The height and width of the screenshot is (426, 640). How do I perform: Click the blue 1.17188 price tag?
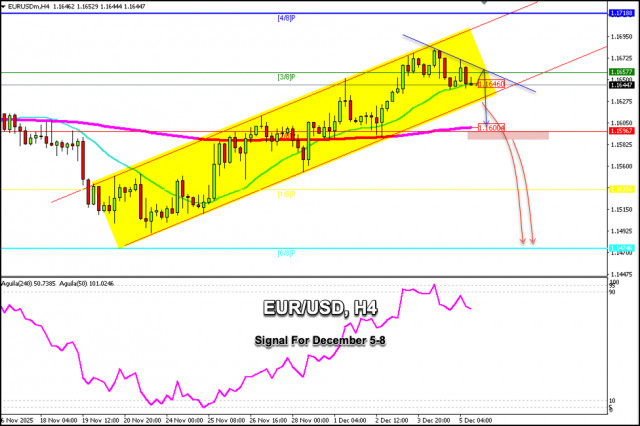(622, 13)
